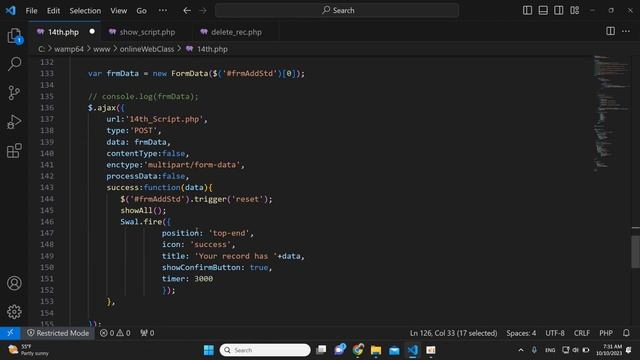Switch to the delete_rec.php tab
640x360 pixels.
(236, 32)
